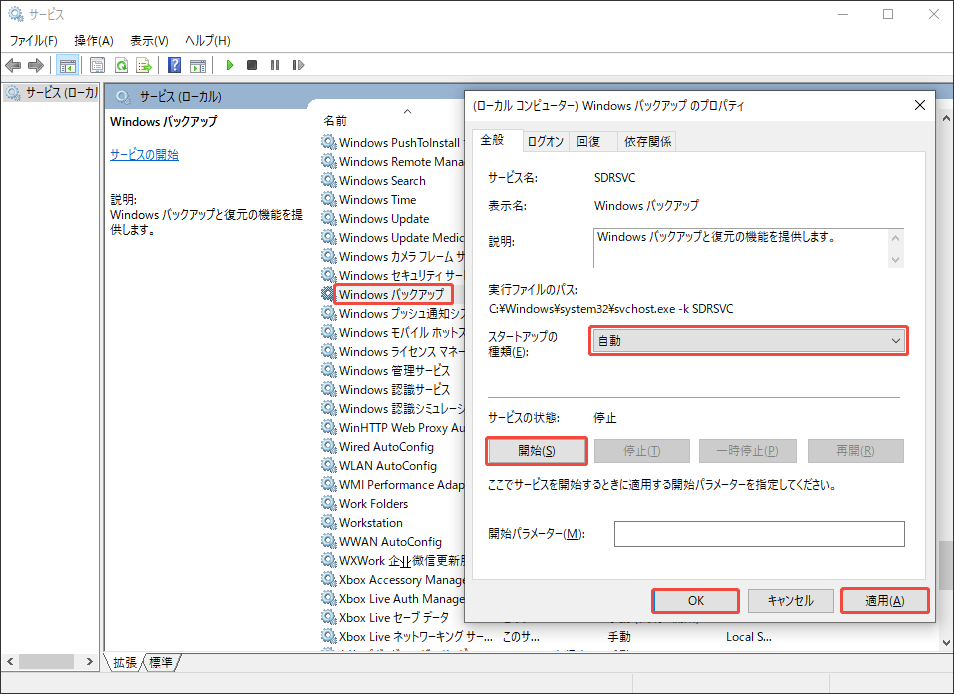Close the properties dialog with X

point(920,105)
